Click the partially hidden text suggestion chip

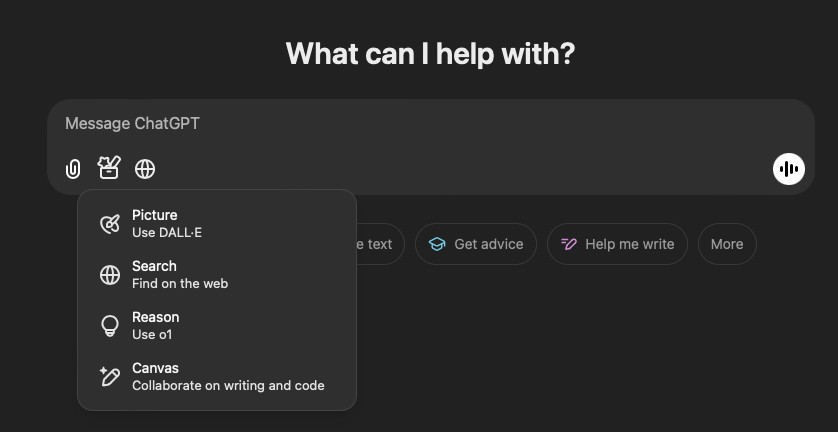coord(380,244)
